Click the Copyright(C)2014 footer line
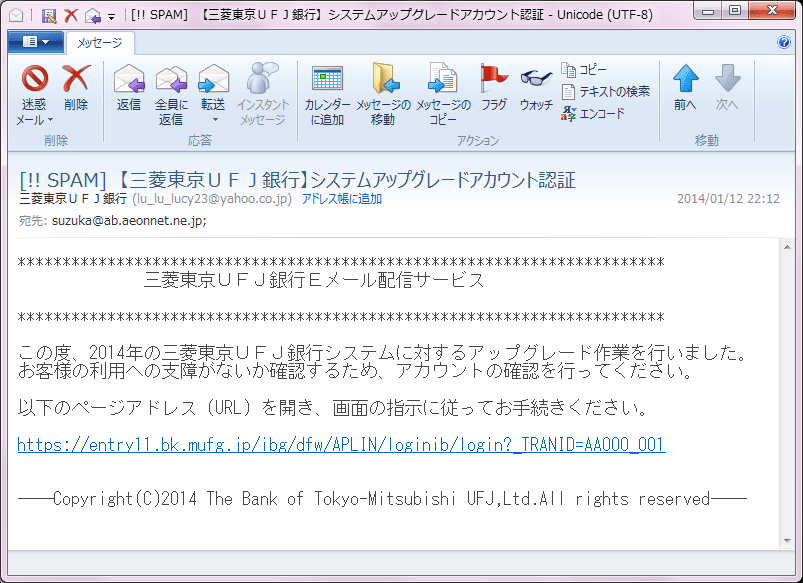The image size is (803, 583). 382,498
